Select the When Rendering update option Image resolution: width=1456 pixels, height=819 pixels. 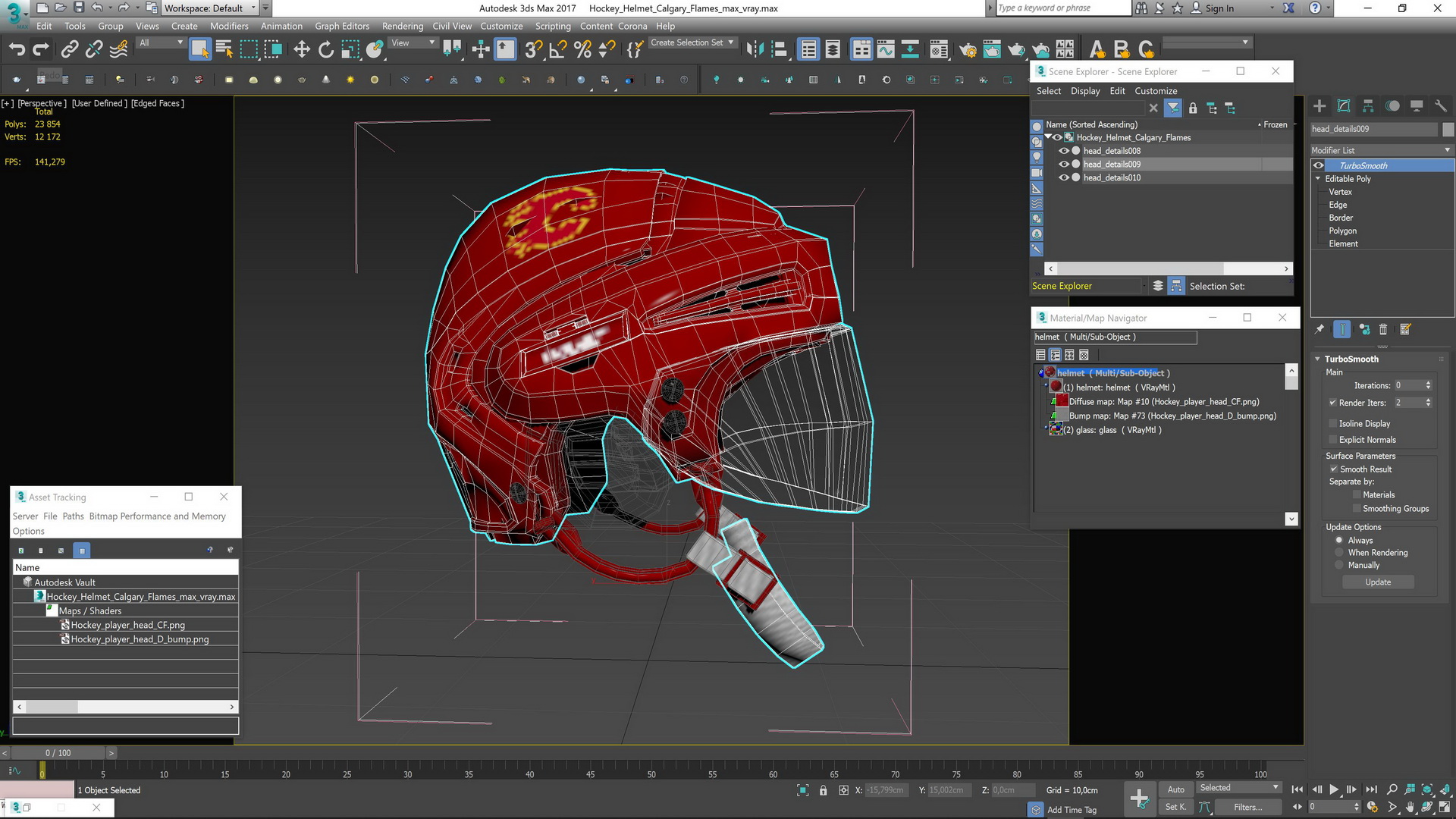click(x=1339, y=553)
